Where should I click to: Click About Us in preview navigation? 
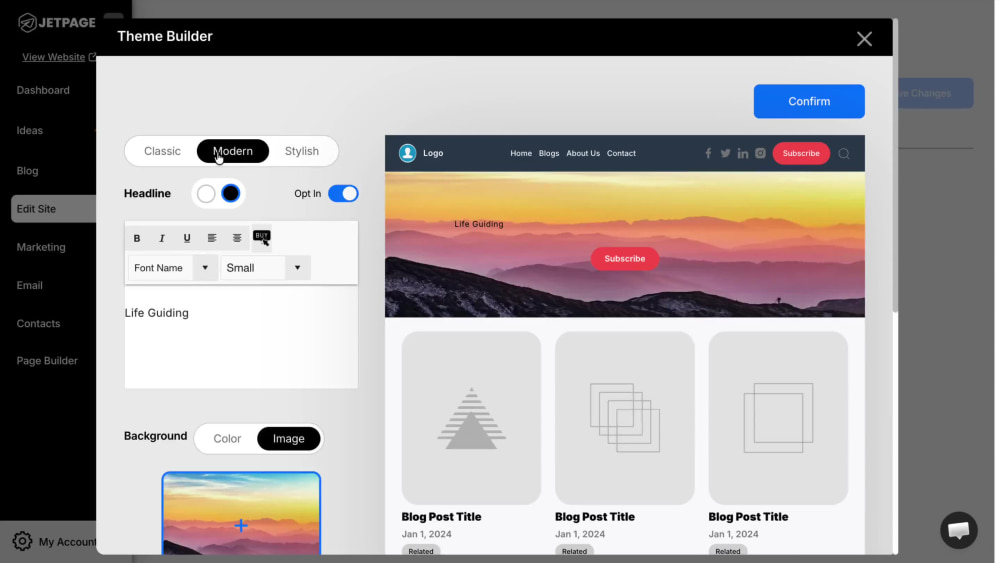pos(583,153)
